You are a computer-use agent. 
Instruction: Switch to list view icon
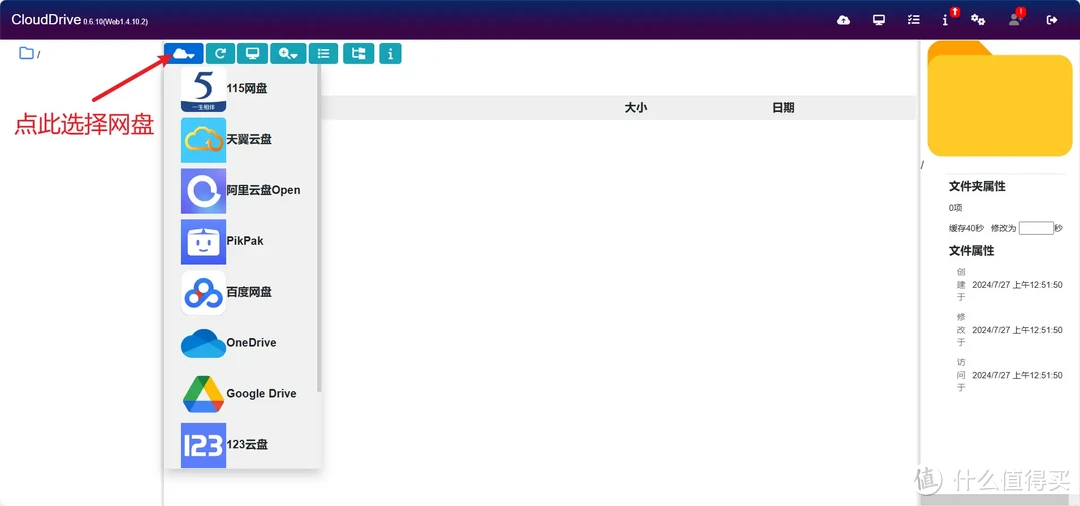(324, 54)
